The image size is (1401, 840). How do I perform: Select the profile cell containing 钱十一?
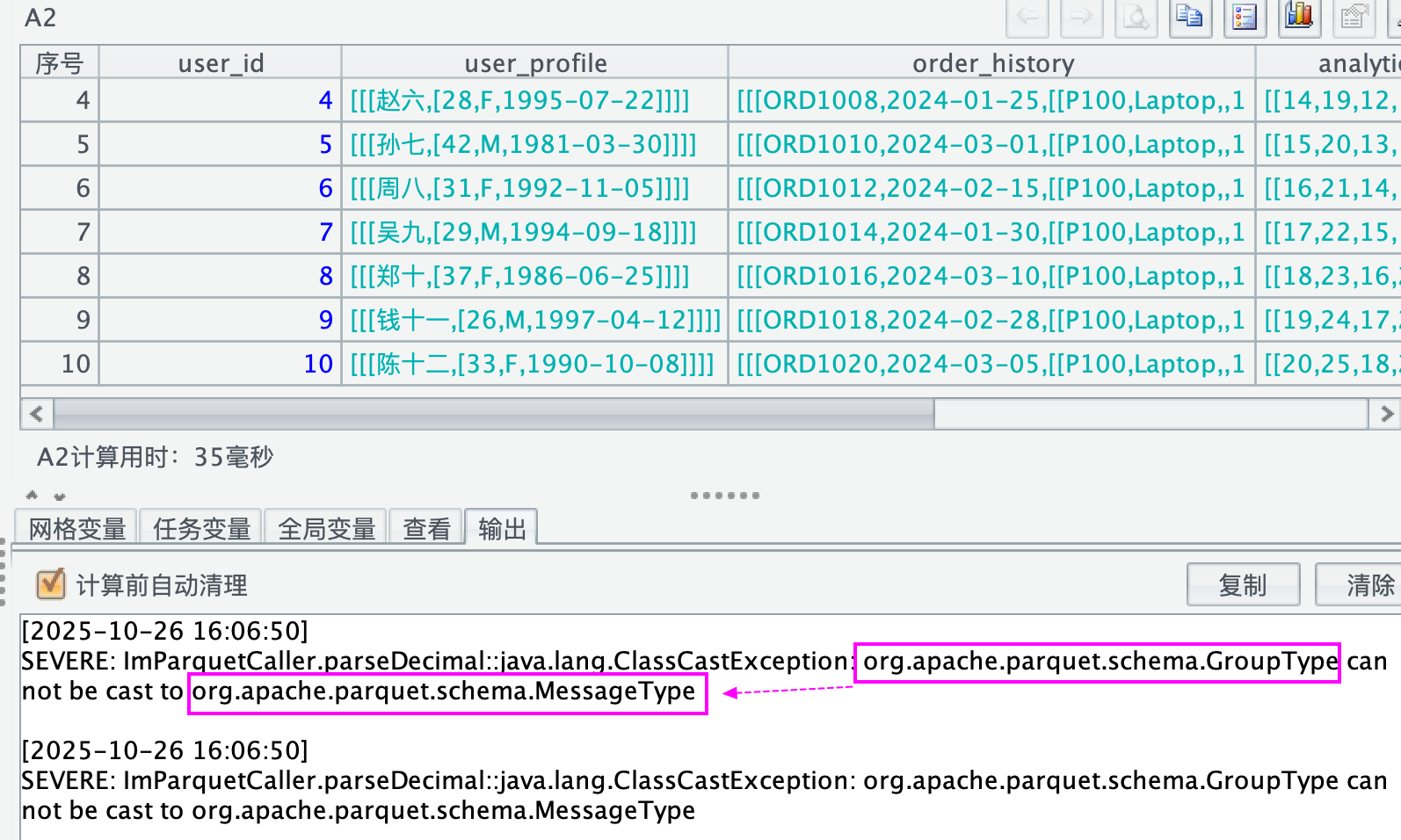(535, 320)
